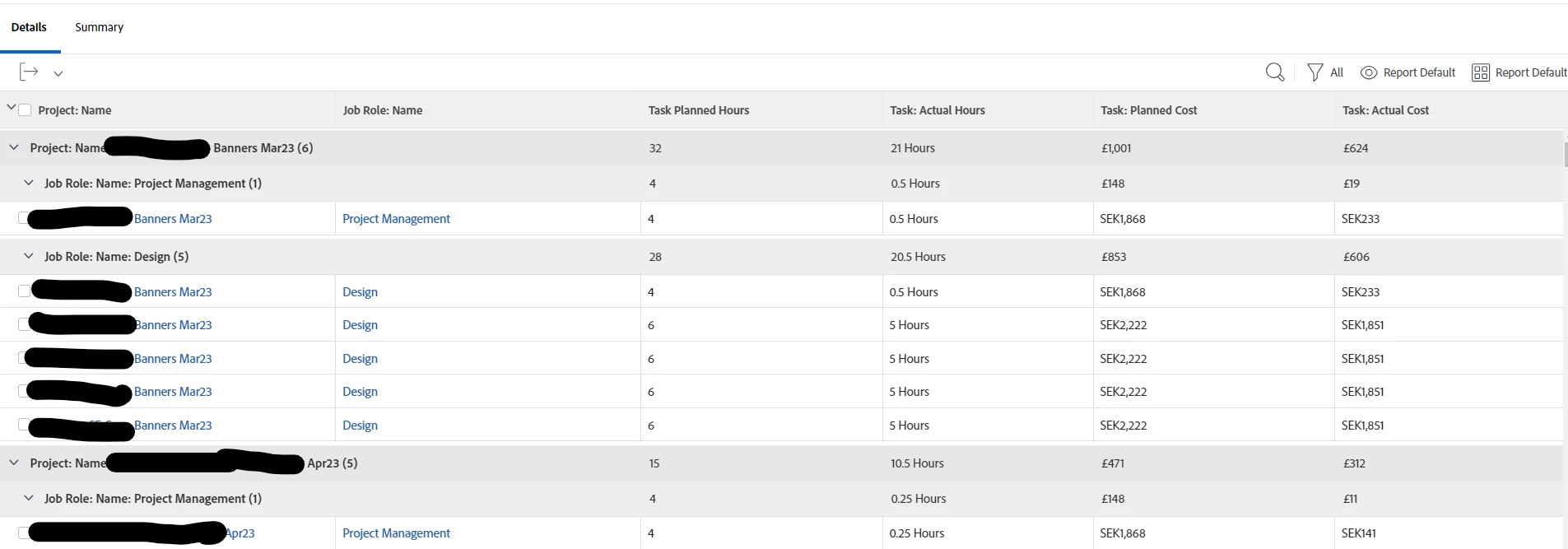
Task: Click Project Management link in Apr23 row
Action: [396, 533]
